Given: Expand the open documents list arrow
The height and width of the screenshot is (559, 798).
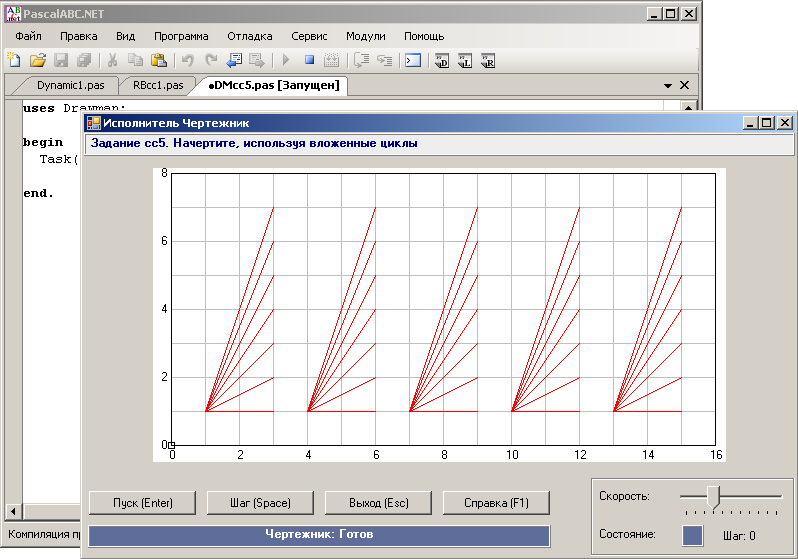Looking at the screenshot, I should coord(668,86).
